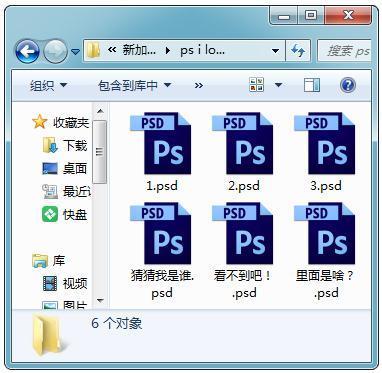Image resolution: width=382 pixels, height=373 pixels.
Task: Click the 2.psd file name label
Action: point(244,186)
